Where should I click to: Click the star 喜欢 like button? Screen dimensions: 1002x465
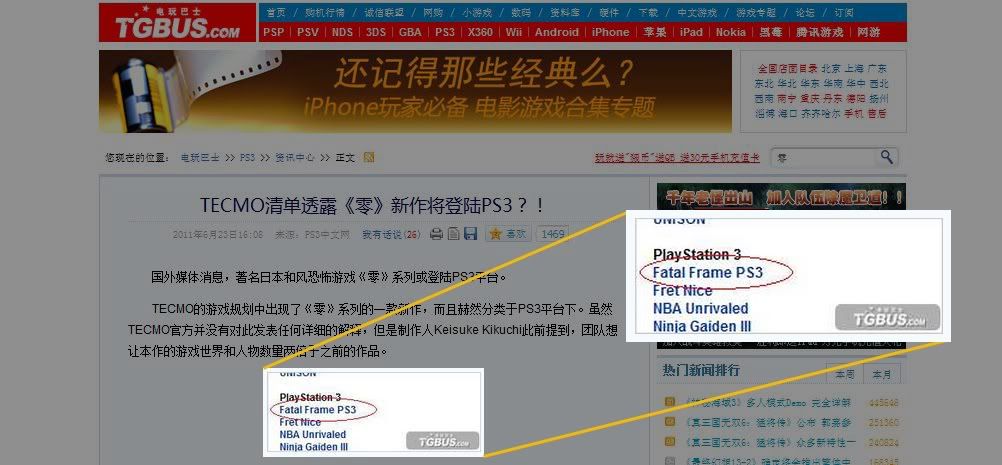tap(508, 234)
